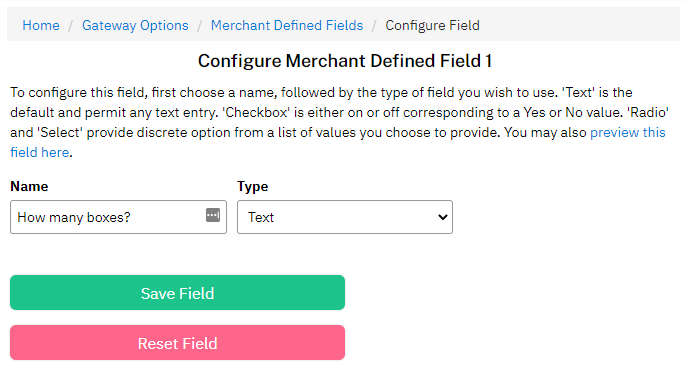Screen dimensions: 688x368
Task: Click the Configure Field breadcrumb item
Action: click(x=432, y=25)
